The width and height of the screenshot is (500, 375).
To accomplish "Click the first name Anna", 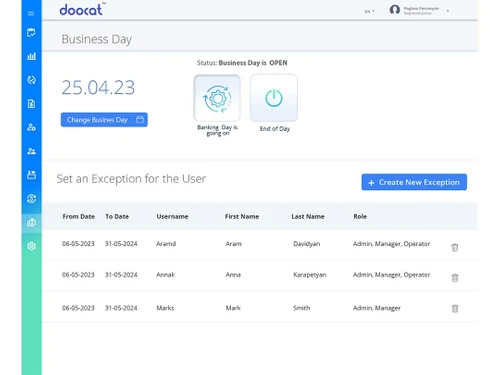I will pos(233,275).
